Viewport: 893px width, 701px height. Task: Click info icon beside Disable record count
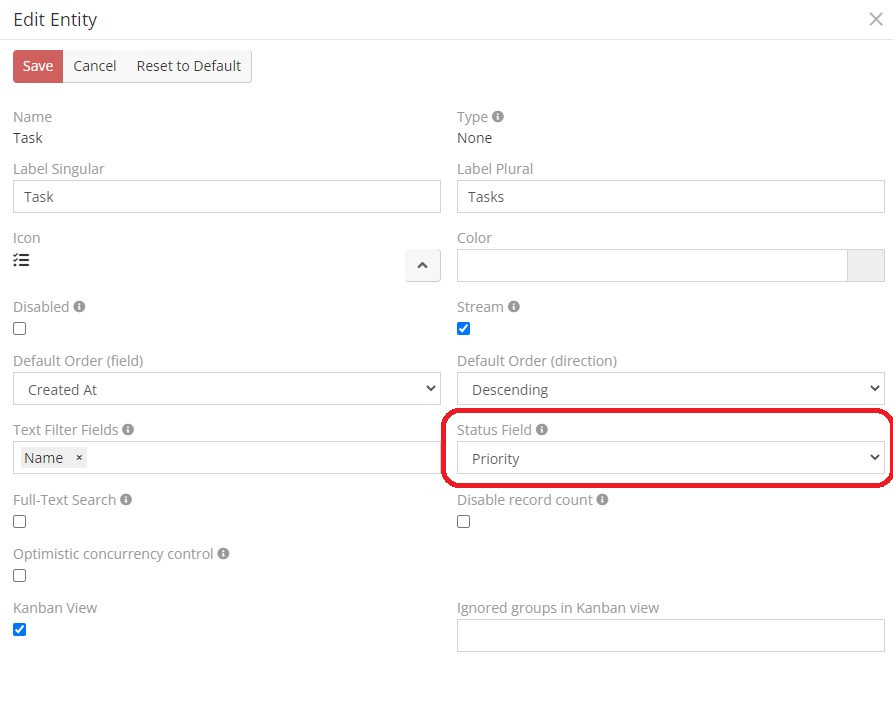602,500
